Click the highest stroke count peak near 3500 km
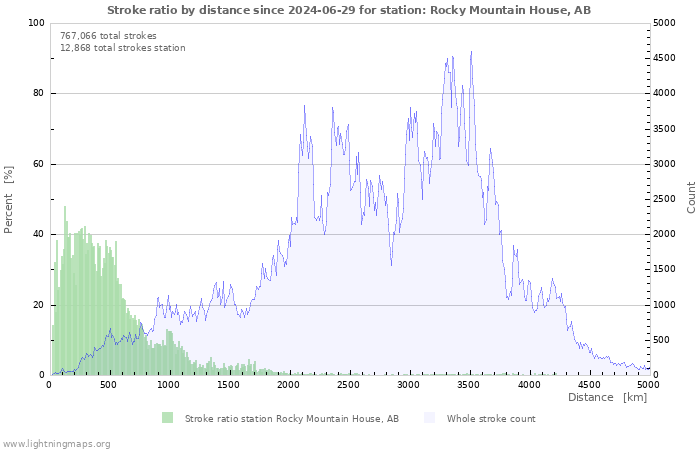Viewport: 700px width, 450px height. (x=471, y=52)
